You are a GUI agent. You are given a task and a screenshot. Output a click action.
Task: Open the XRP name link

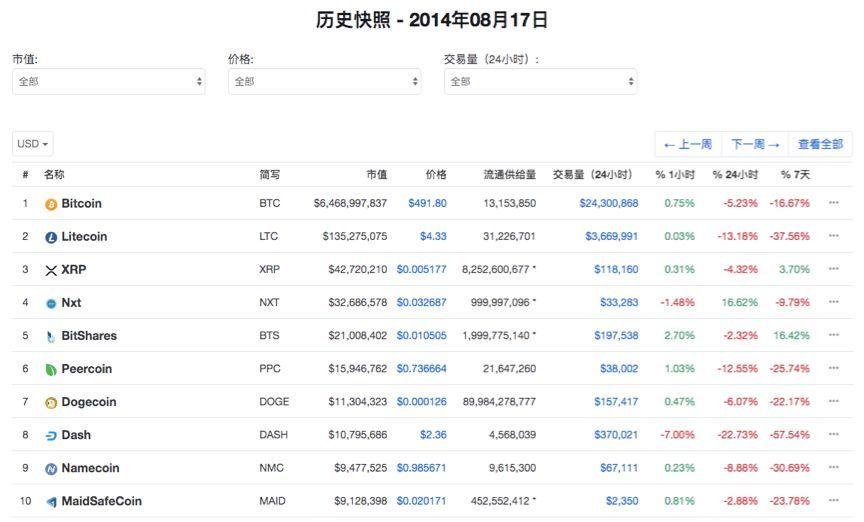point(74,270)
